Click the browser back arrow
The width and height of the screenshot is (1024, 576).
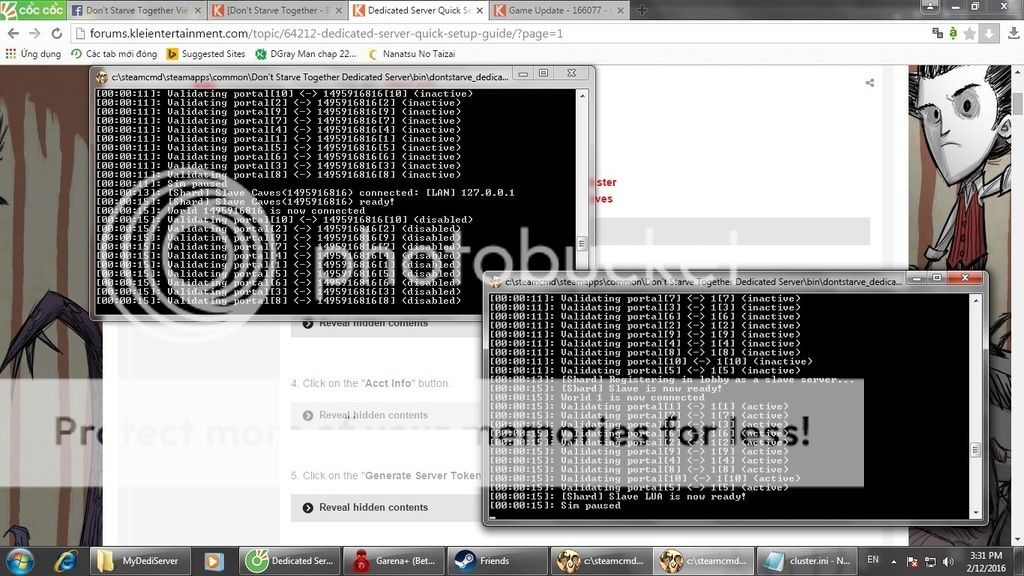(x=14, y=33)
